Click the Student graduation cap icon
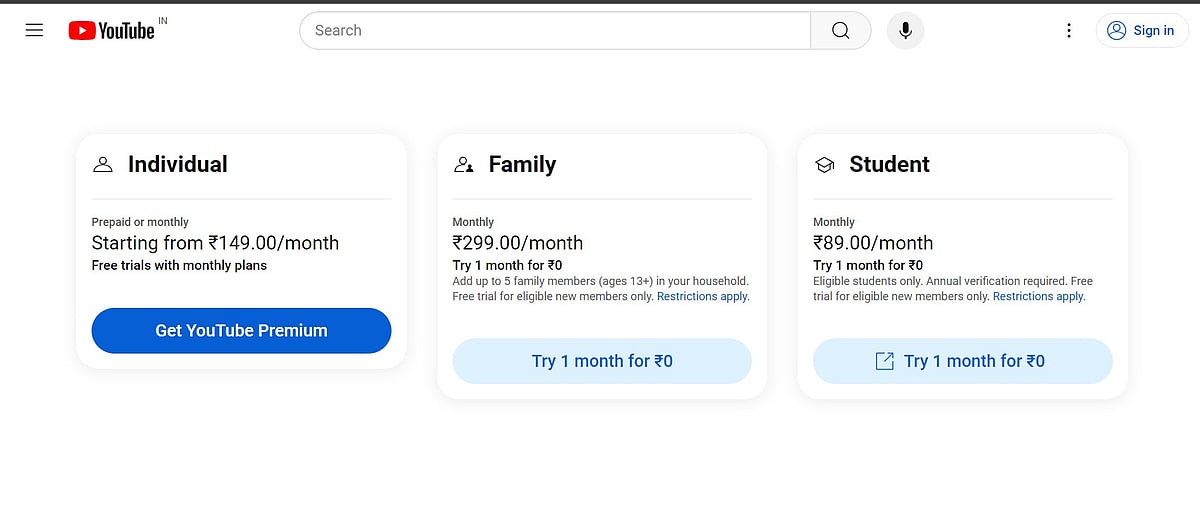Viewport: 1200px width, 511px height. tap(824, 165)
